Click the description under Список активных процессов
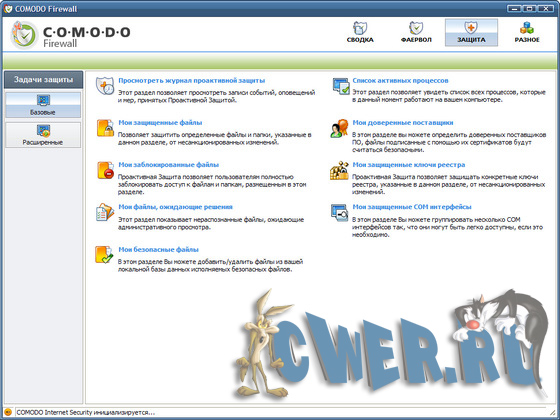 click(449, 96)
